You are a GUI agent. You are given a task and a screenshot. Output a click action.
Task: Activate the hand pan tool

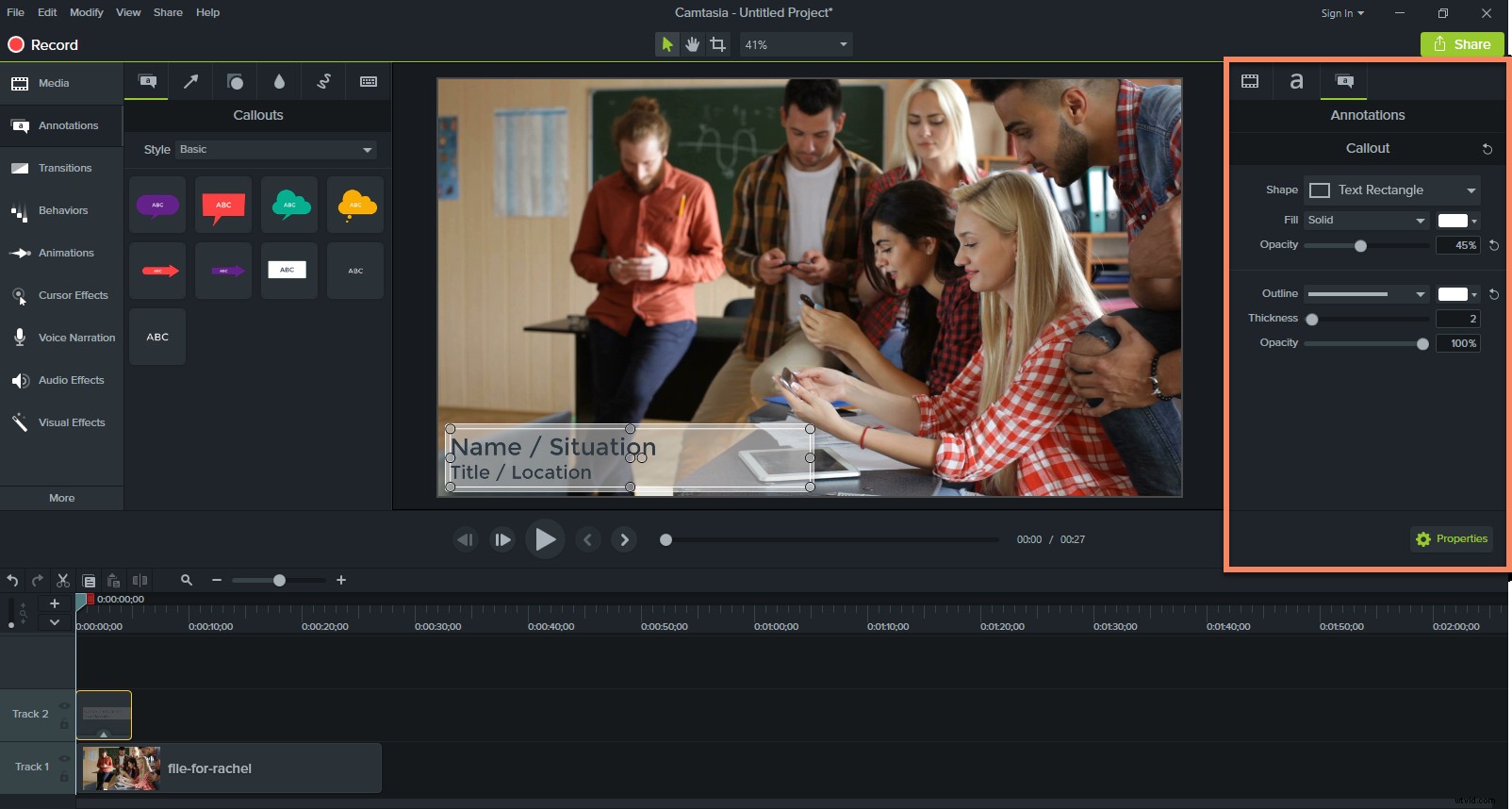tap(692, 44)
